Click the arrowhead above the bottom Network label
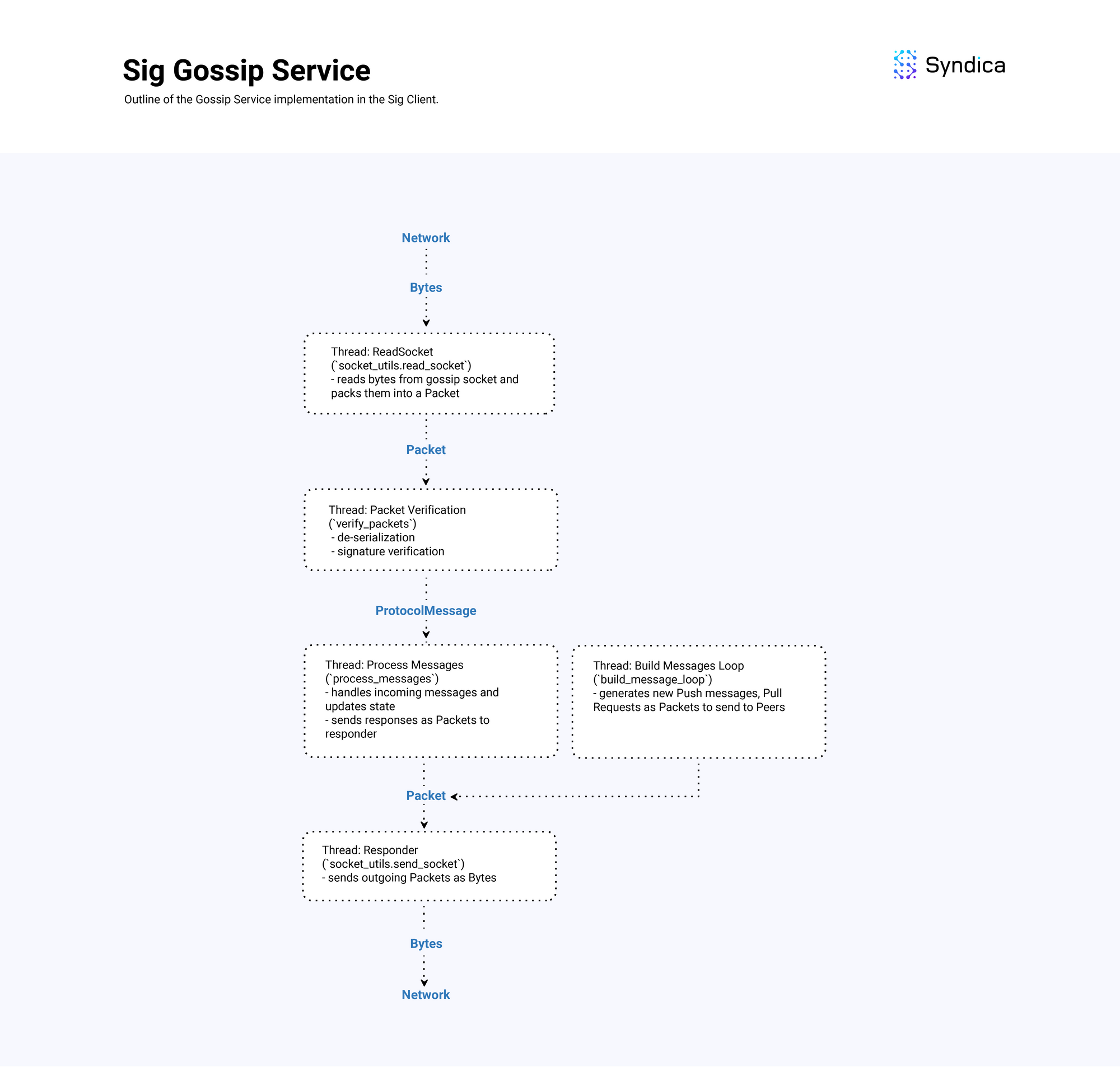This screenshot has width=1120, height=1067. (424, 983)
